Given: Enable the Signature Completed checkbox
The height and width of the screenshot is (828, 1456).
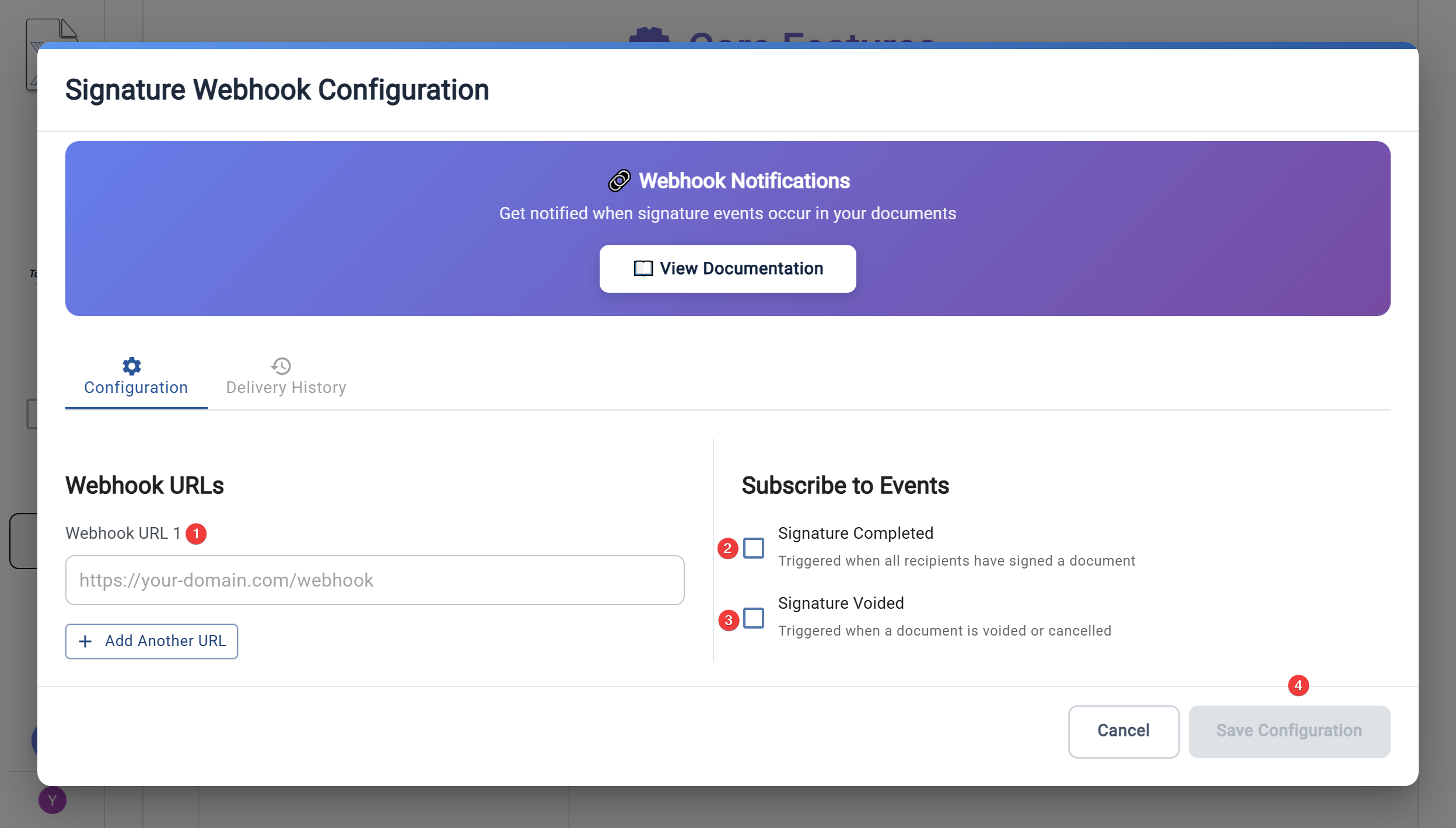Looking at the screenshot, I should tap(754, 548).
